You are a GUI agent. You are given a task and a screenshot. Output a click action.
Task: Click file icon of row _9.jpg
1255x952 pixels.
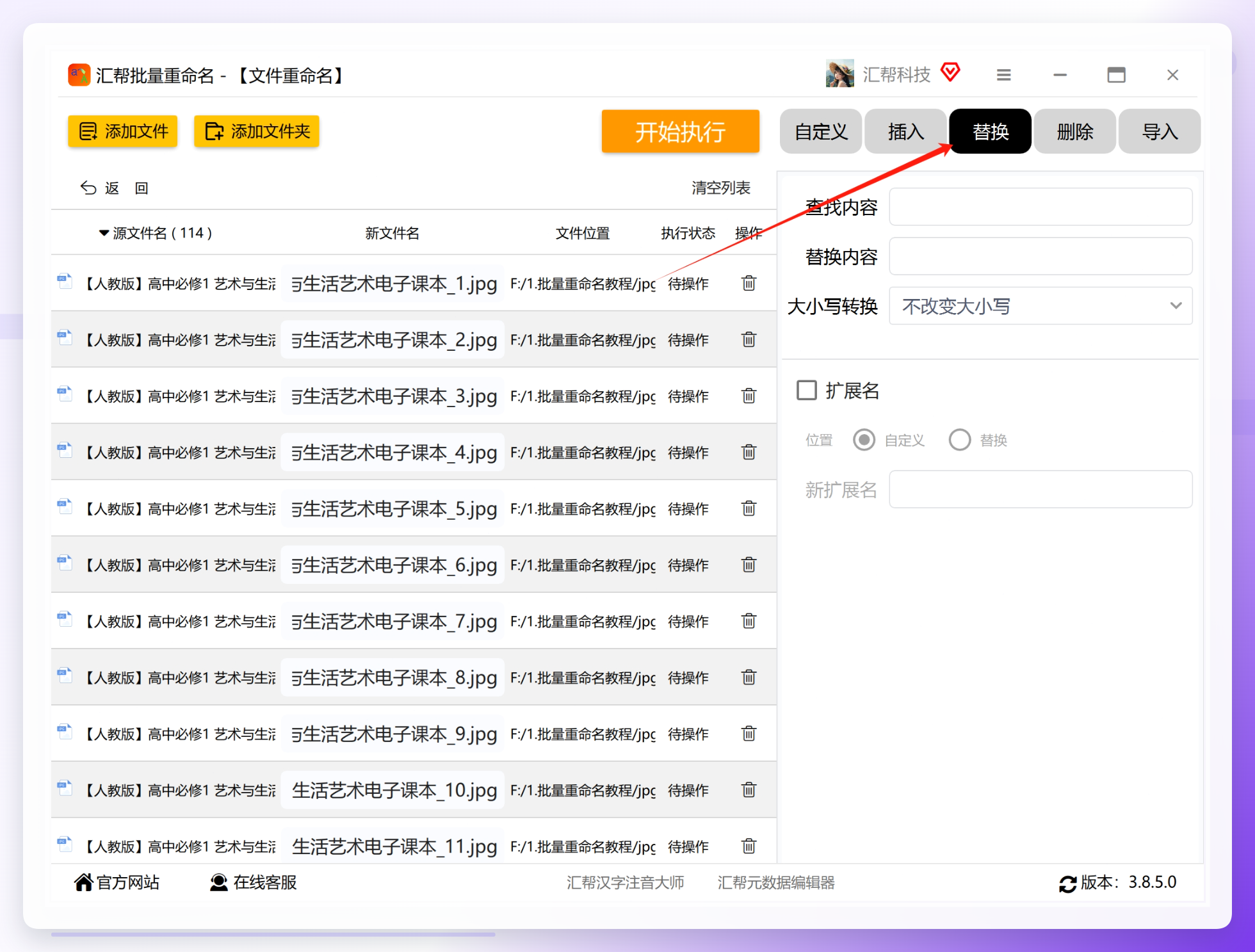click(64, 731)
